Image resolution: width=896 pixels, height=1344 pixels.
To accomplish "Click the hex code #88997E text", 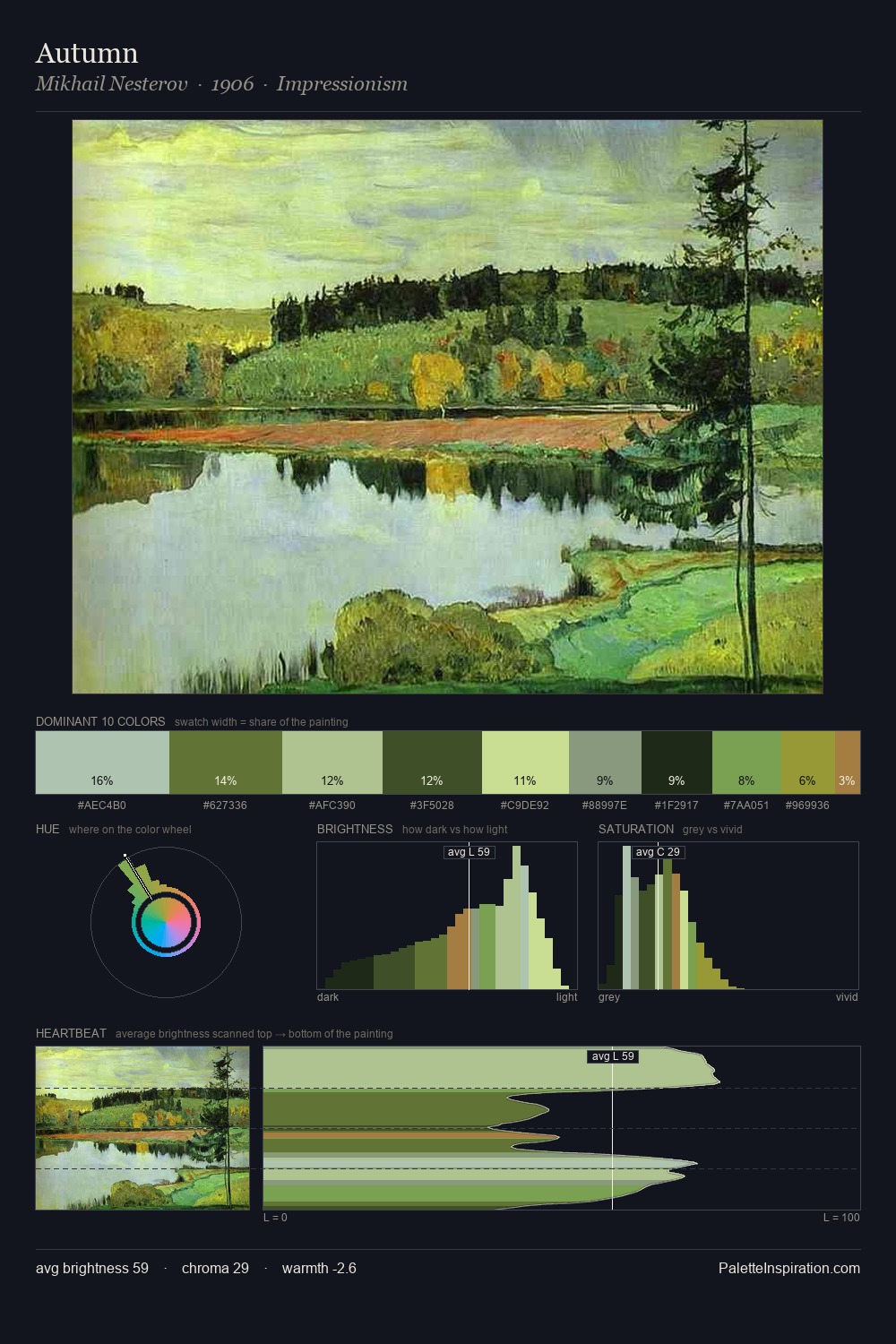I will click(605, 805).
